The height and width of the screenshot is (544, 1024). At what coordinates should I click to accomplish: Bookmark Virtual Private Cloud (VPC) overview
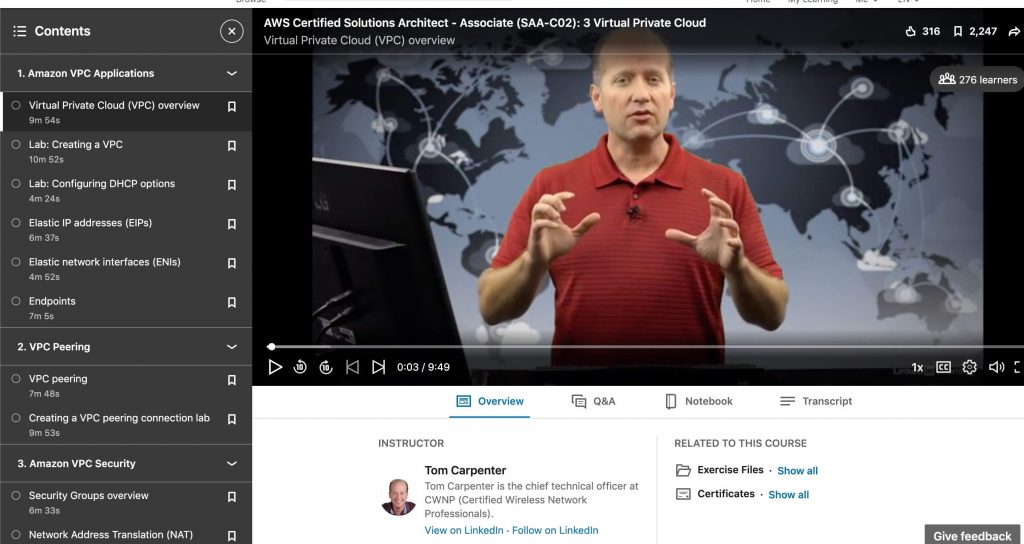point(231,106)
